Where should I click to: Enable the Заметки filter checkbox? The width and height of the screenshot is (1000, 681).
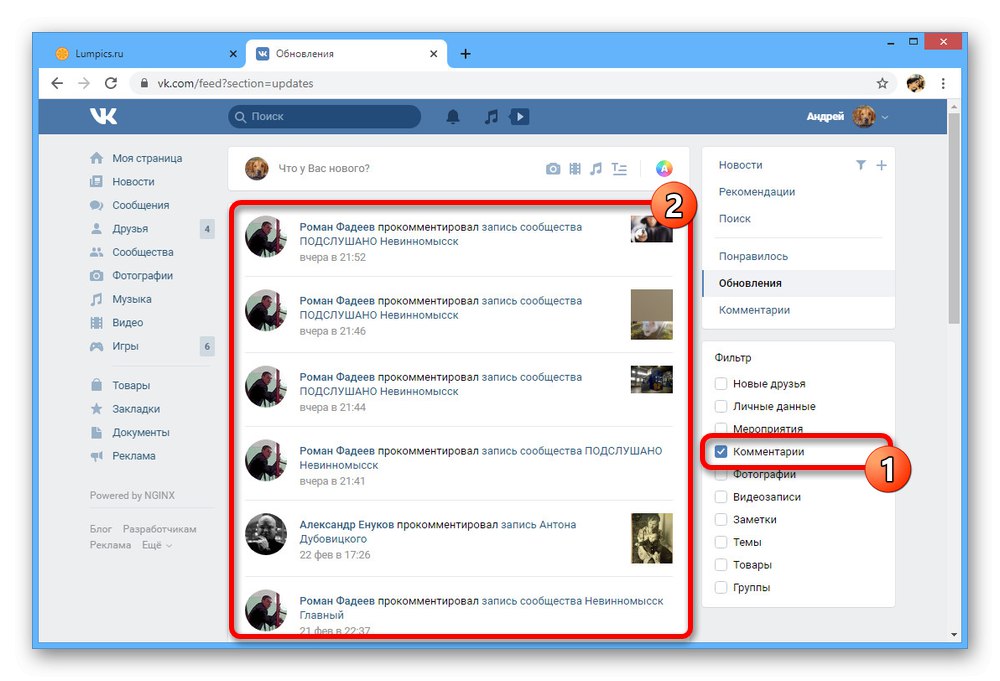721,520
